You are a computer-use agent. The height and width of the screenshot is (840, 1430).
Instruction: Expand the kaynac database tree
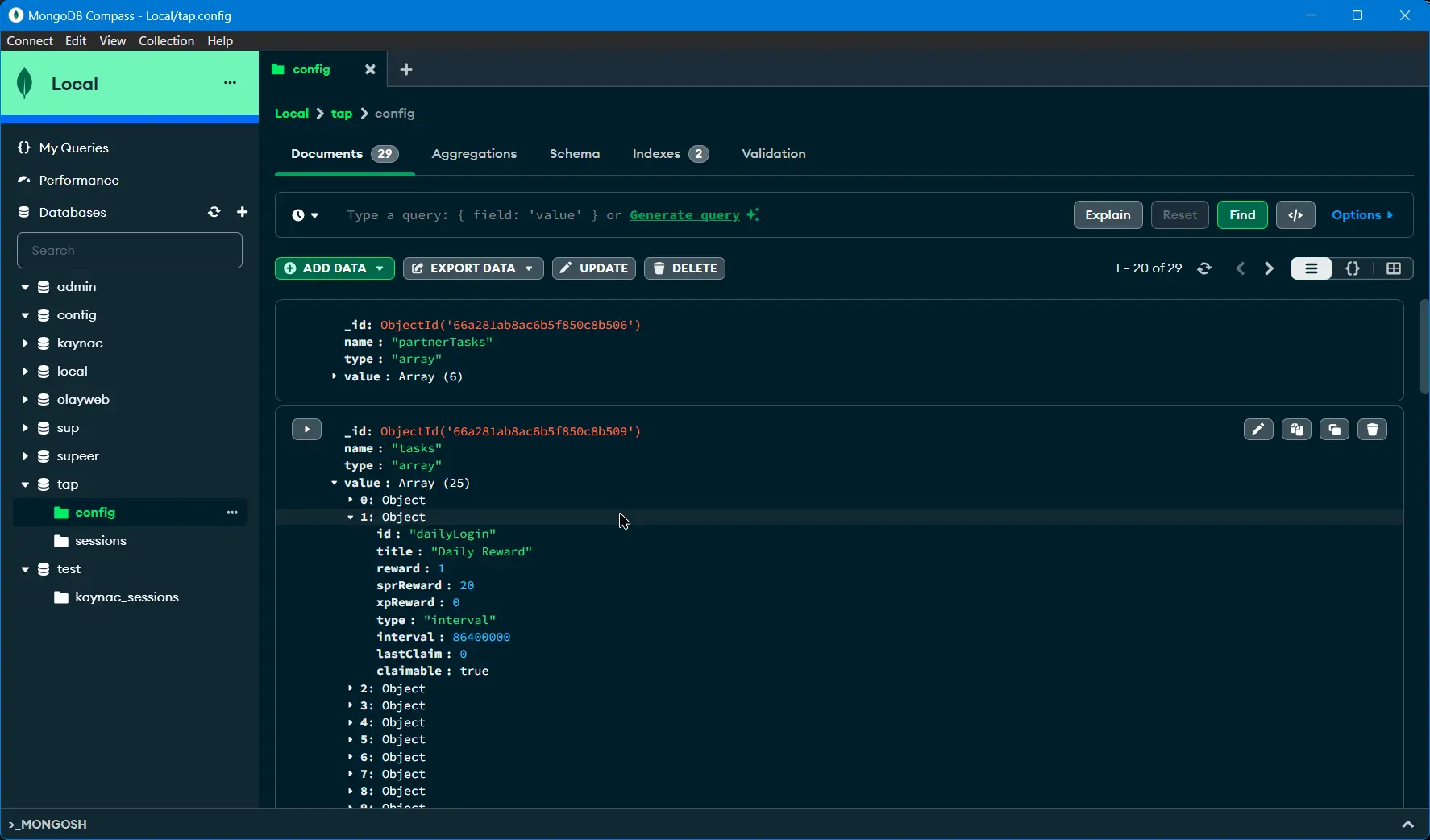point(25,343)
